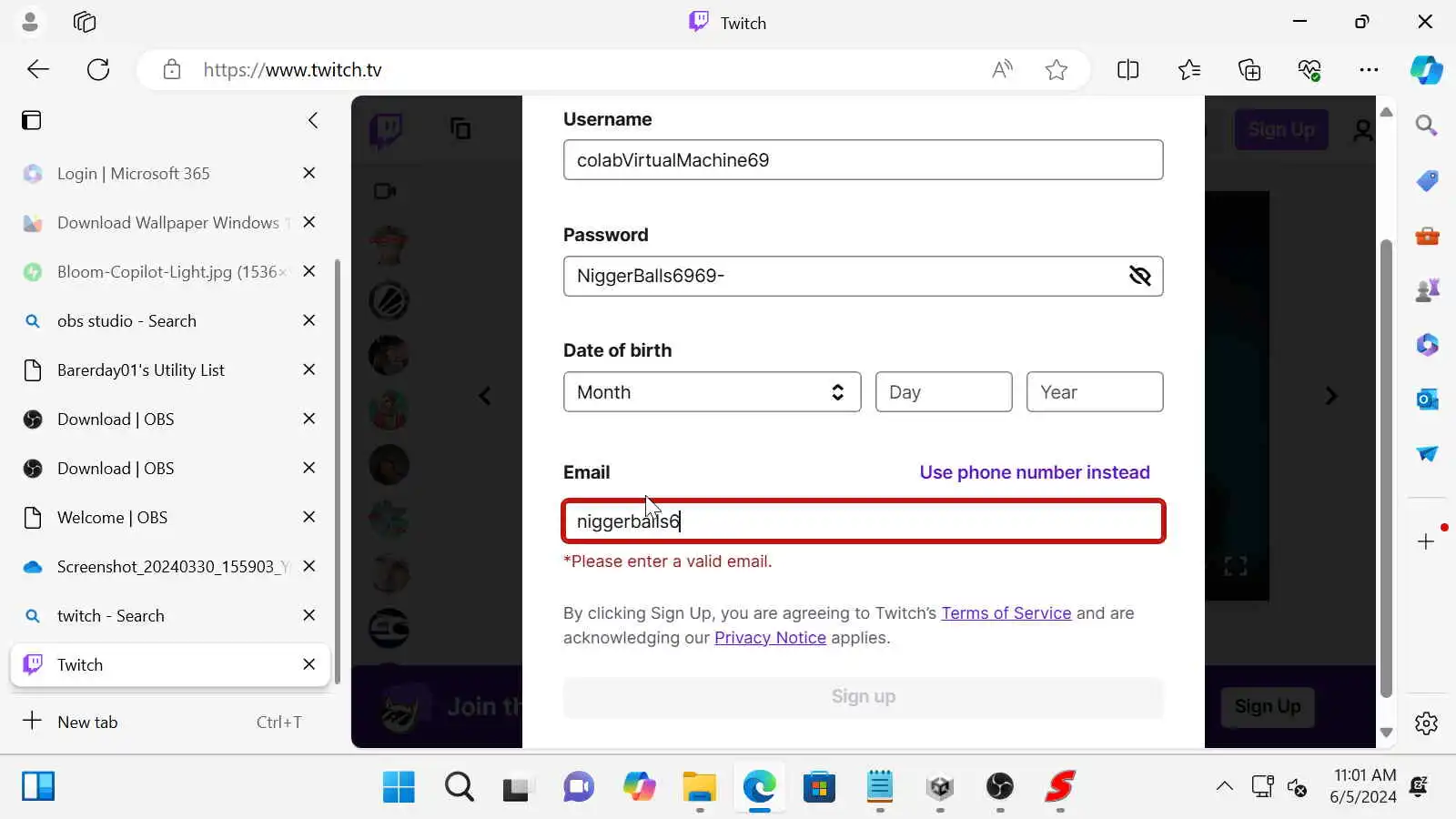Screen dimensions: 1456x819
Task: Click Sign Up in bottom banner
Action: (1267, 707)
